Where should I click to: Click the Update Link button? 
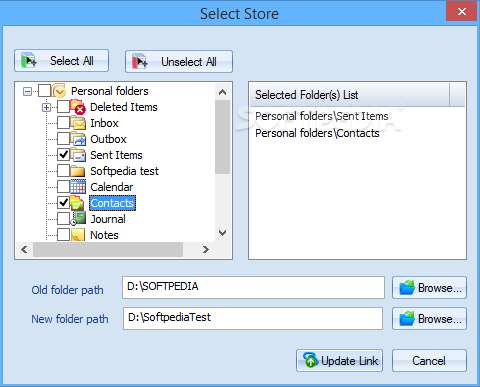(339, 361)
